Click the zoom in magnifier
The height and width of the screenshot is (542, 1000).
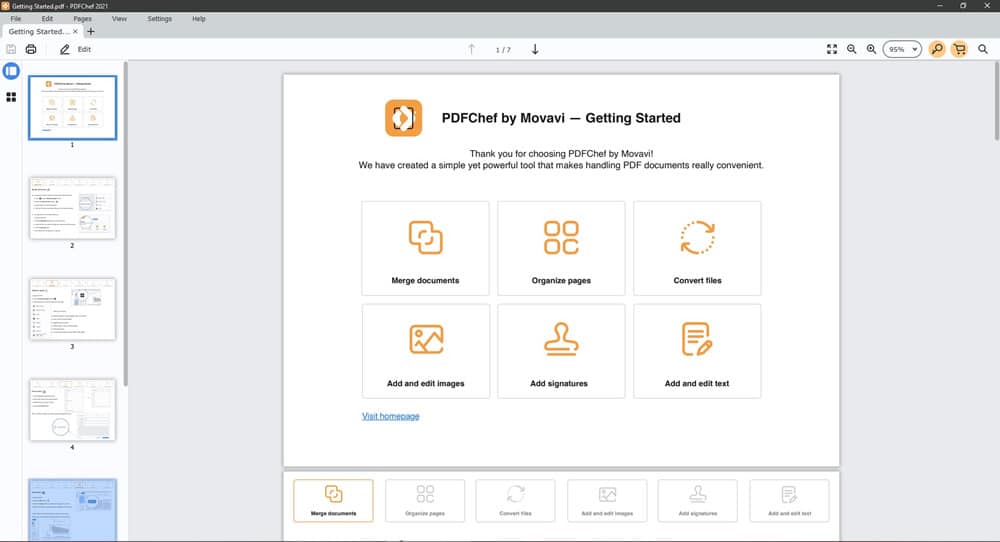point(871,49)
